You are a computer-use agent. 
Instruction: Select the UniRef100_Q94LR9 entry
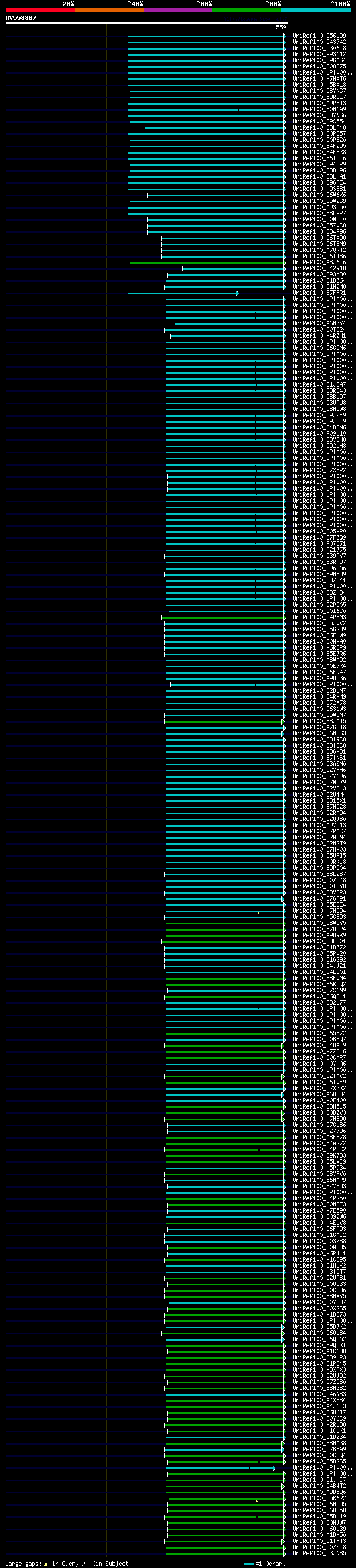(x=319, y=164)
